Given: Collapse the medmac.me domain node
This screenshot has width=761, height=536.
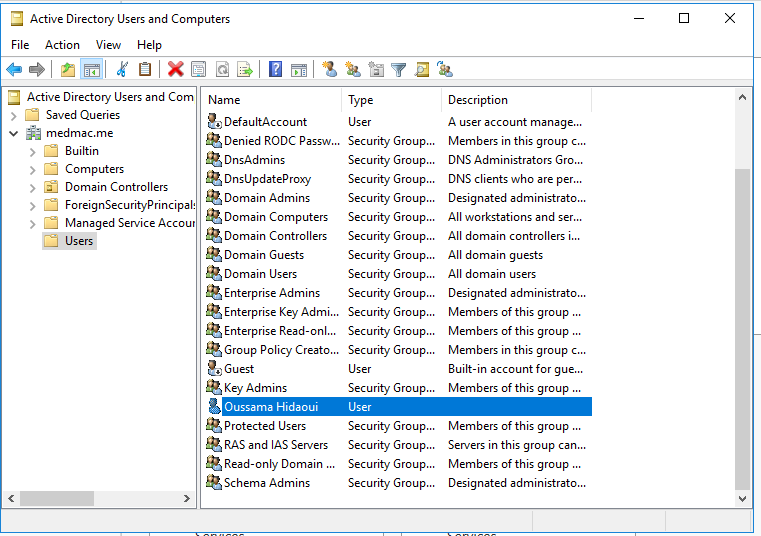Looking at the screenshot, I should 14,133.
